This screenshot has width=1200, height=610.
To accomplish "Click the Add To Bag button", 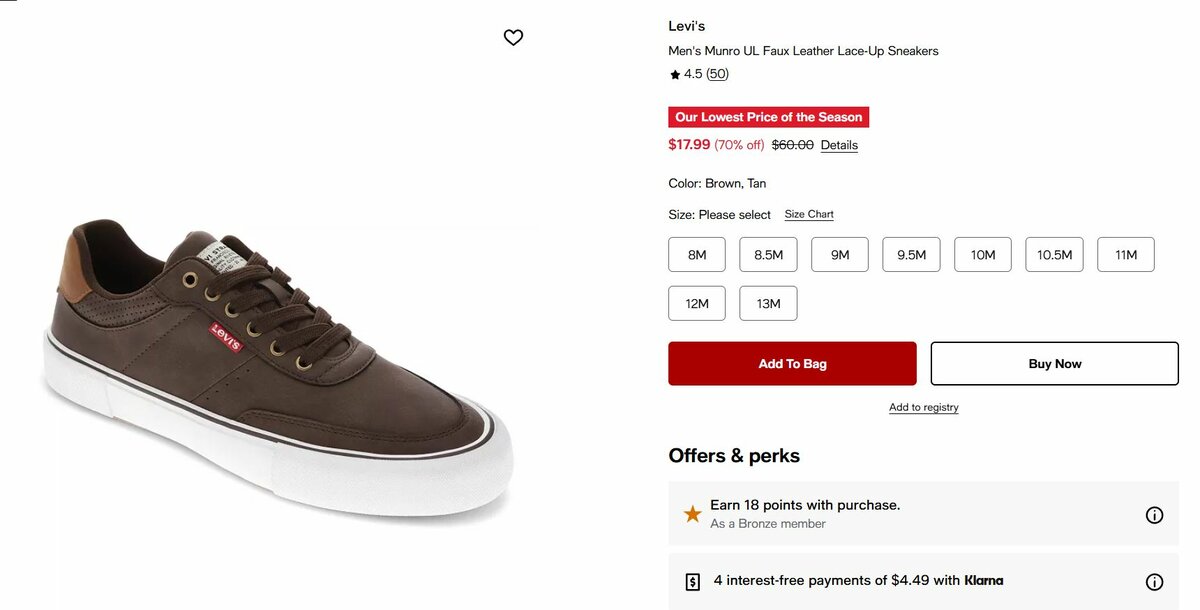I will point(792,364).
